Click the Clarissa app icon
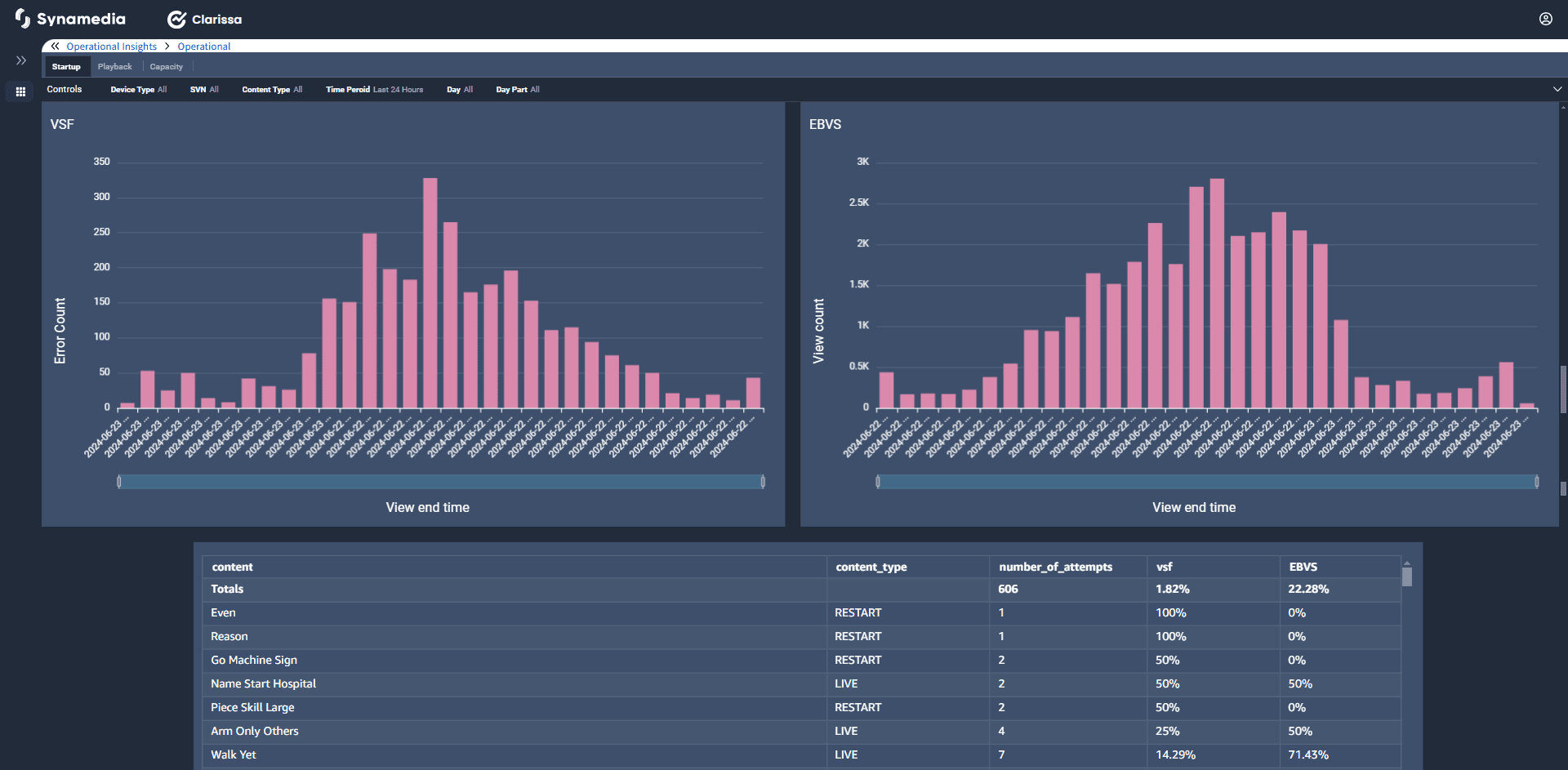 [176, 20]
